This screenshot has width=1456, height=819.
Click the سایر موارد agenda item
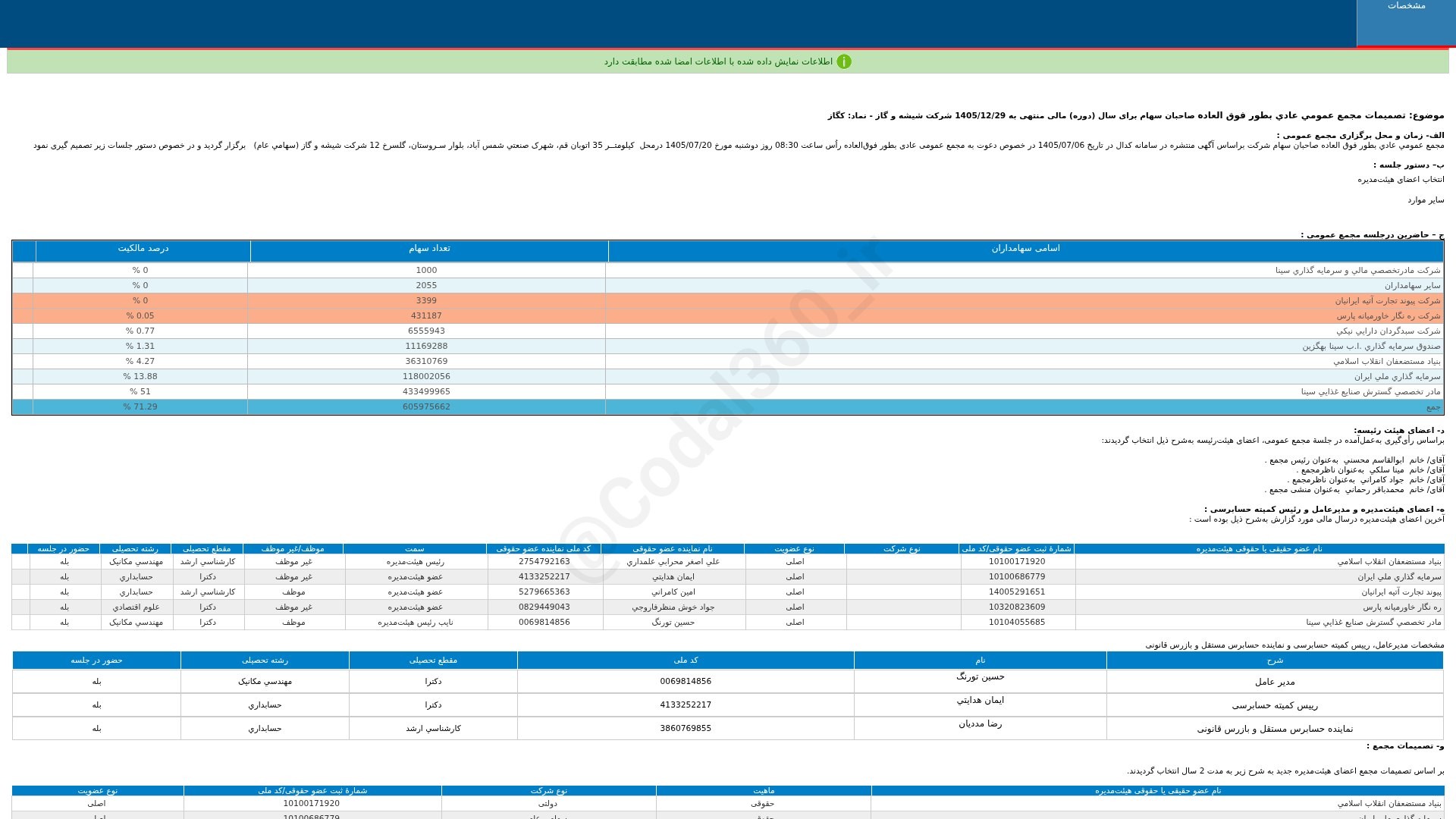(x=1426, y=200)
